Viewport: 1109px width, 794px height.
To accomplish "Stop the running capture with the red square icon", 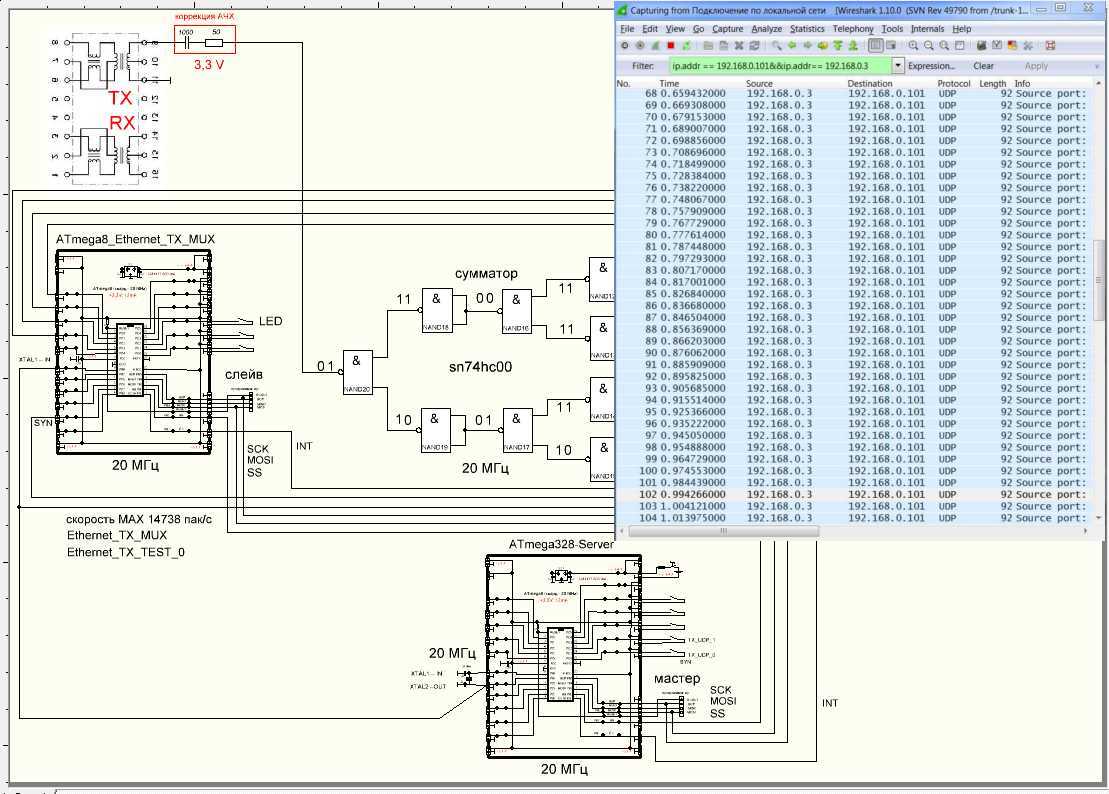I will click(x=671, y=46).
